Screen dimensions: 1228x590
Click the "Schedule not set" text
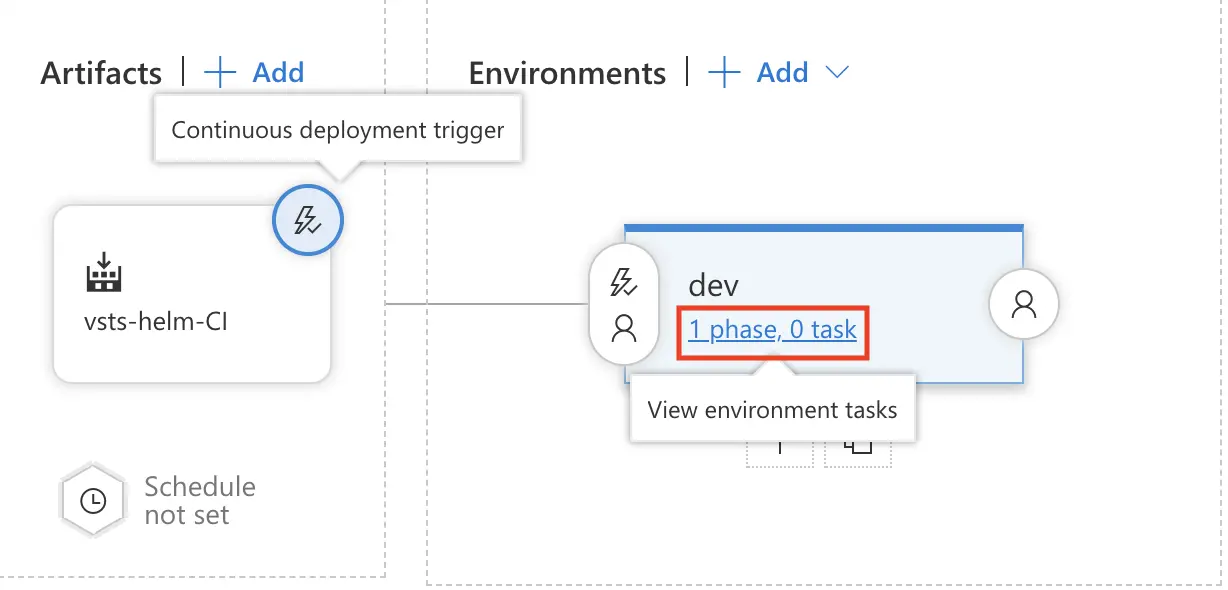click(200, 501)
